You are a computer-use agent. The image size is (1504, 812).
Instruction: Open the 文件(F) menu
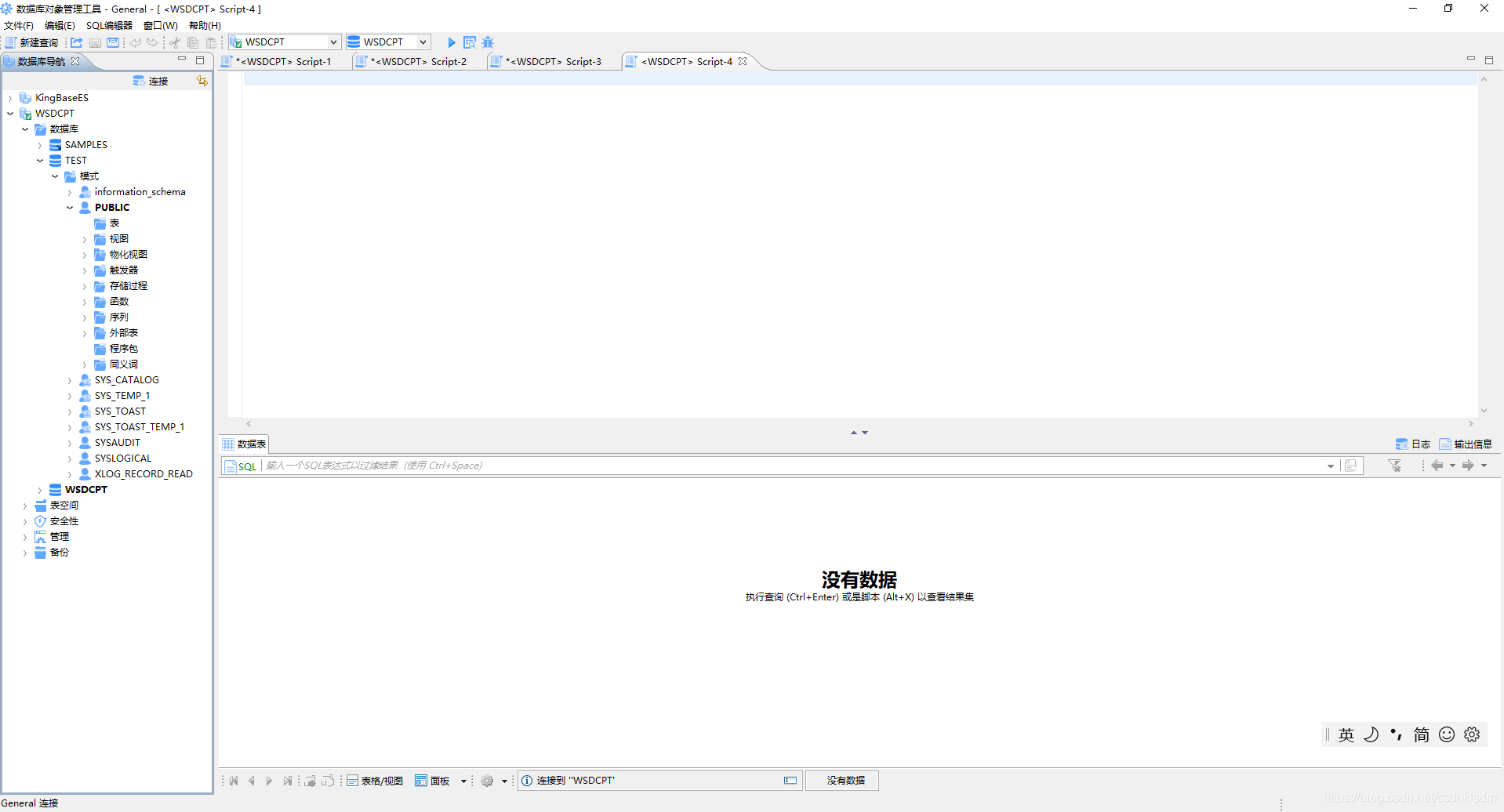coord(19,25)
